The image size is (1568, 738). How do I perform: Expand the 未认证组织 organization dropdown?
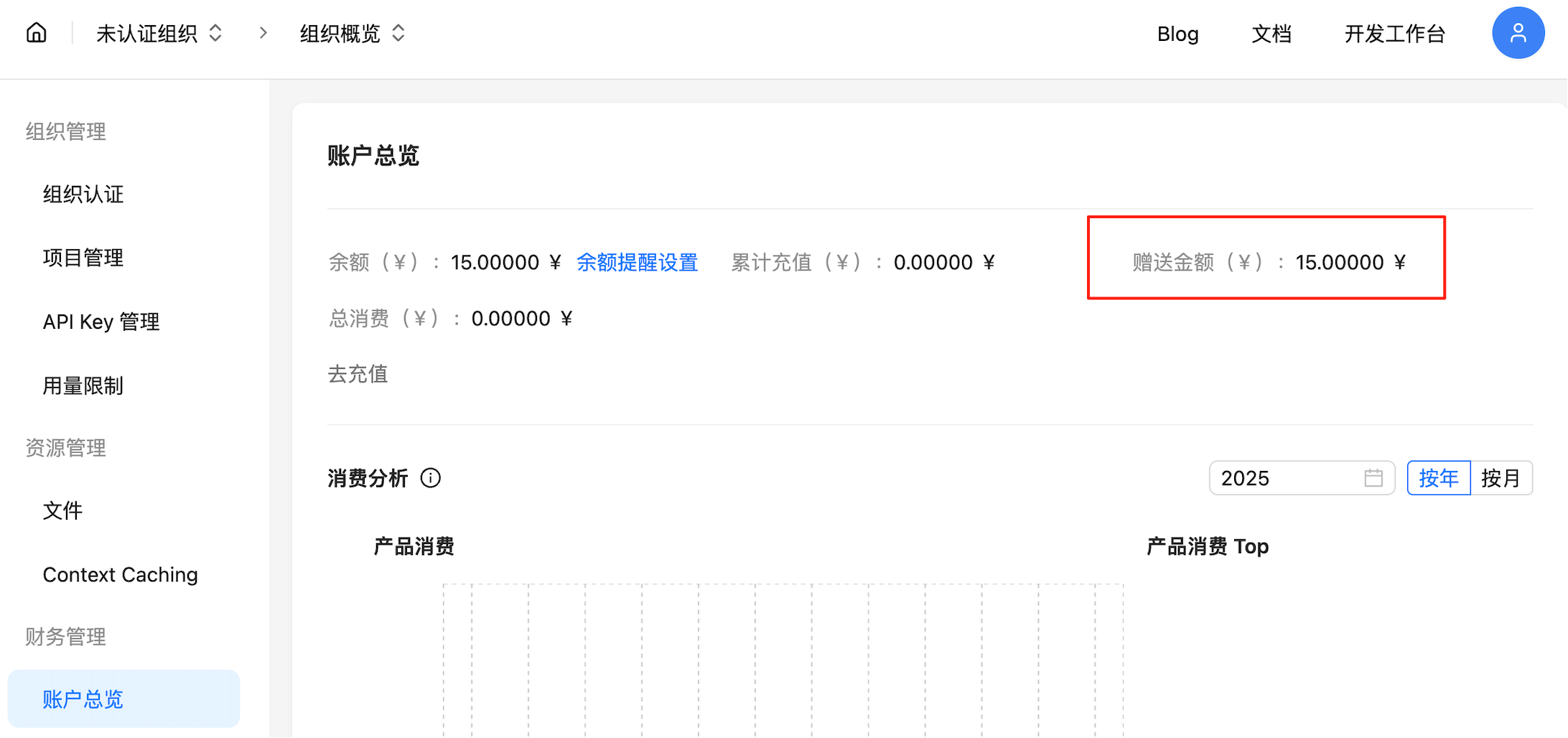(x=159, y=33)
